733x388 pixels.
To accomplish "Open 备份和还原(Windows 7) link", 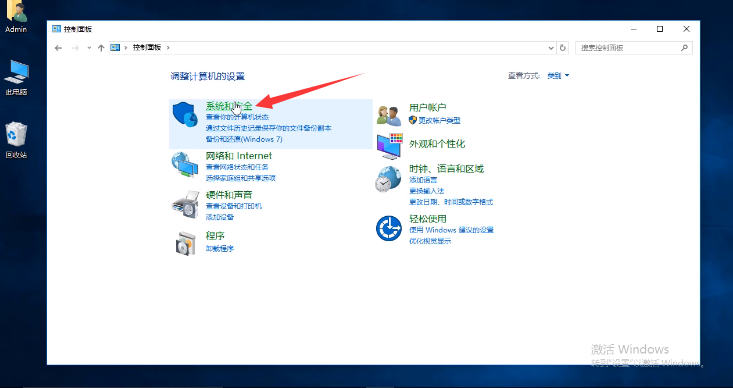I will point(244,139).
